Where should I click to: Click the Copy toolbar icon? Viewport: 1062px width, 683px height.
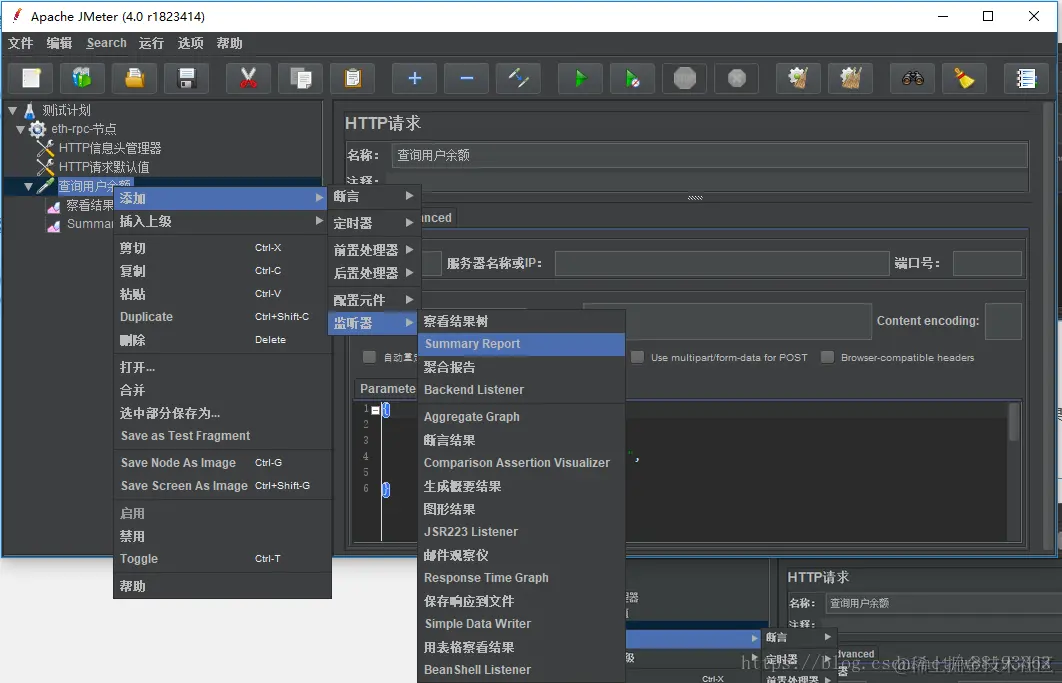[301, 79]
